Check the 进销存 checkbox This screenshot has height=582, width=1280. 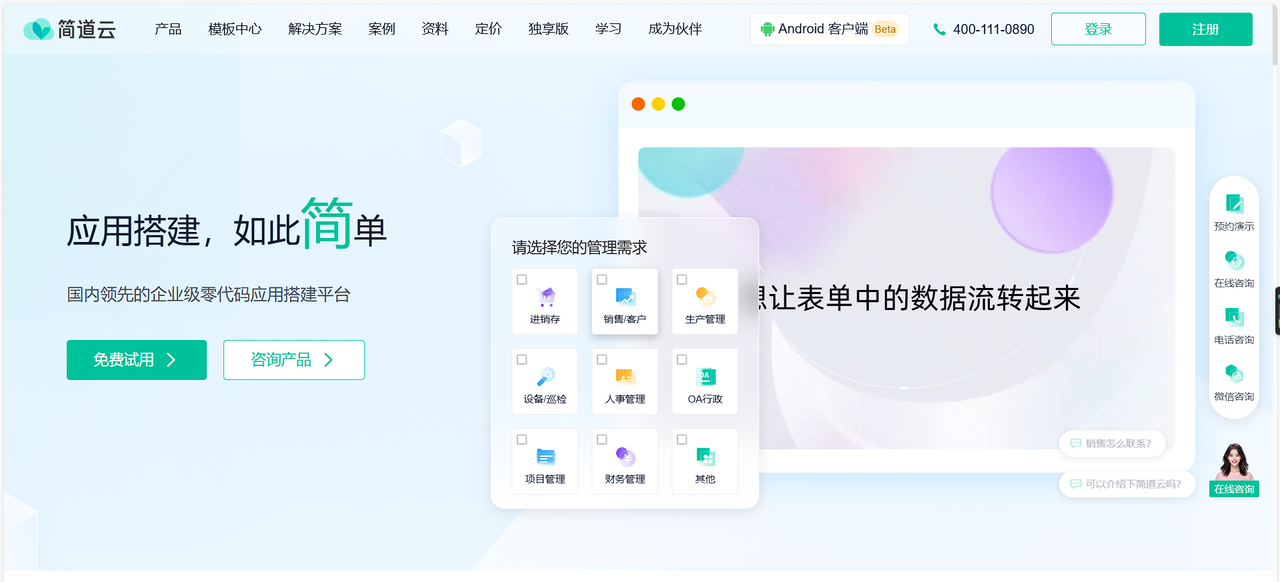pyautogui.click(x=522, y=279)
